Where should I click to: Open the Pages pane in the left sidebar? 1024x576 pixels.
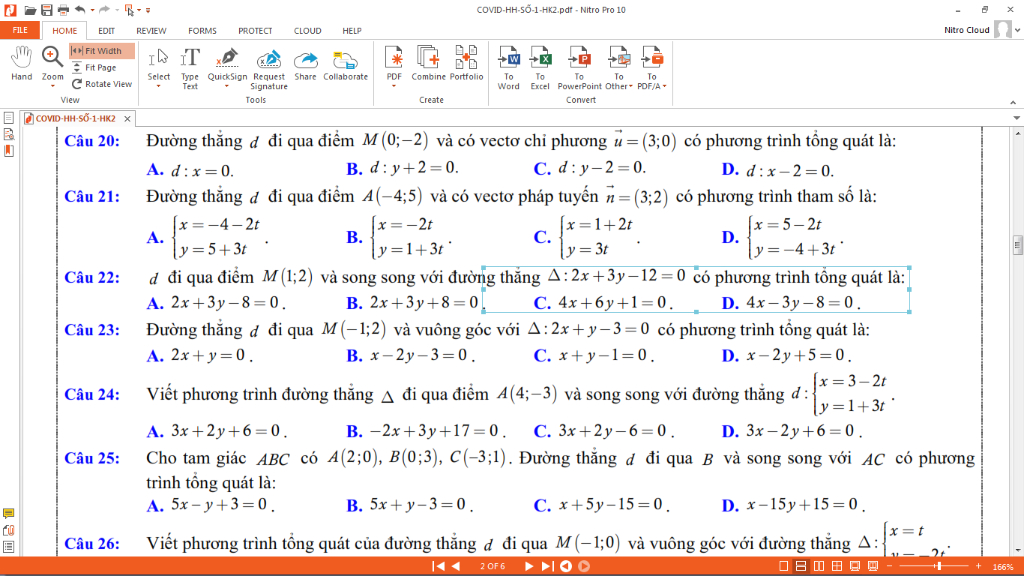click(8, 118)
